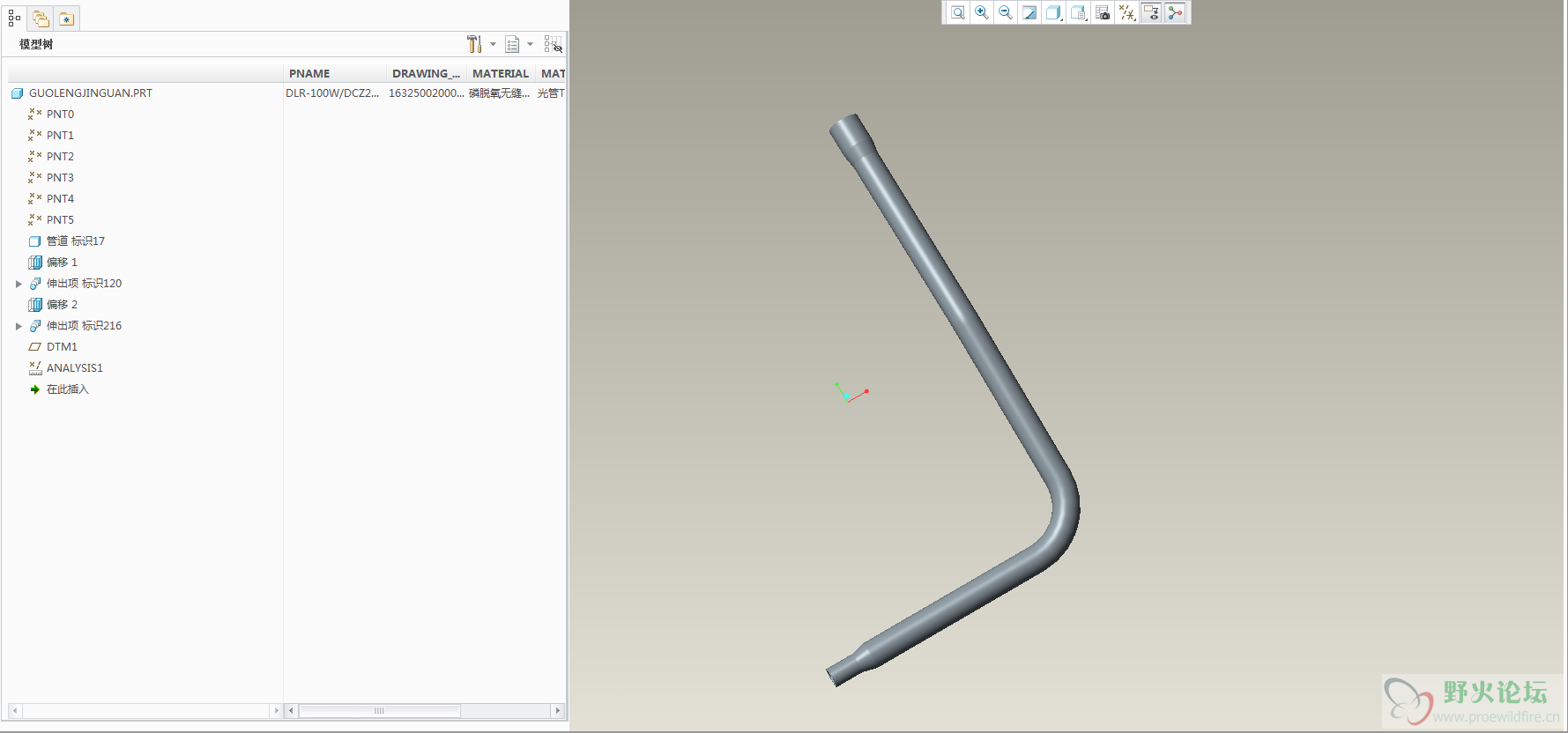The width and height of the screenshot is (1568, 733).
Task: Click the tree list display icon
Action: click(x=513, y=44)
